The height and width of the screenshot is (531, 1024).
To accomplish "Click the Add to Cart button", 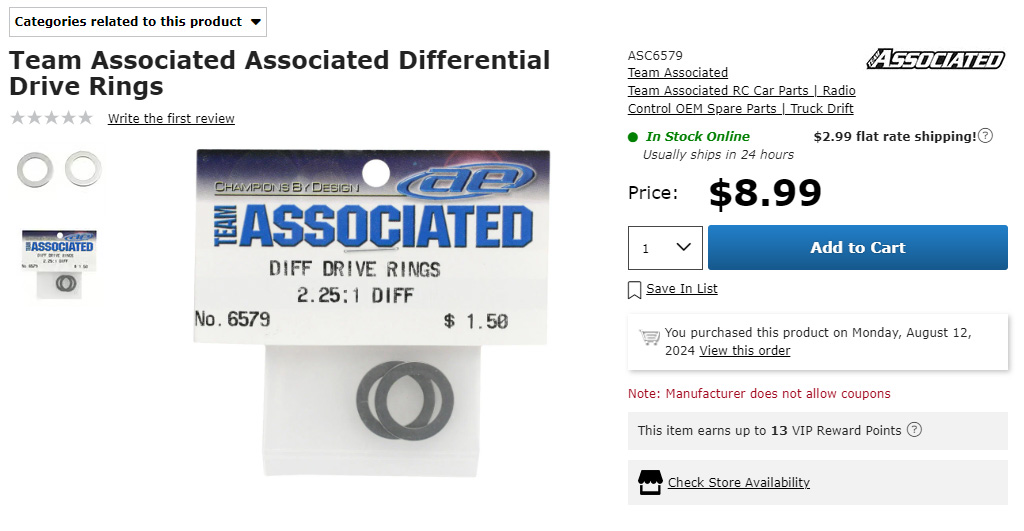I will [x=857, y=248].
